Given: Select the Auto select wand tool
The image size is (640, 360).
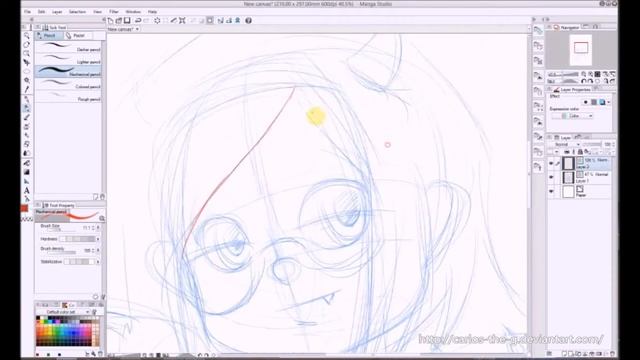Looking at the screenshot, I should [27, 80].
